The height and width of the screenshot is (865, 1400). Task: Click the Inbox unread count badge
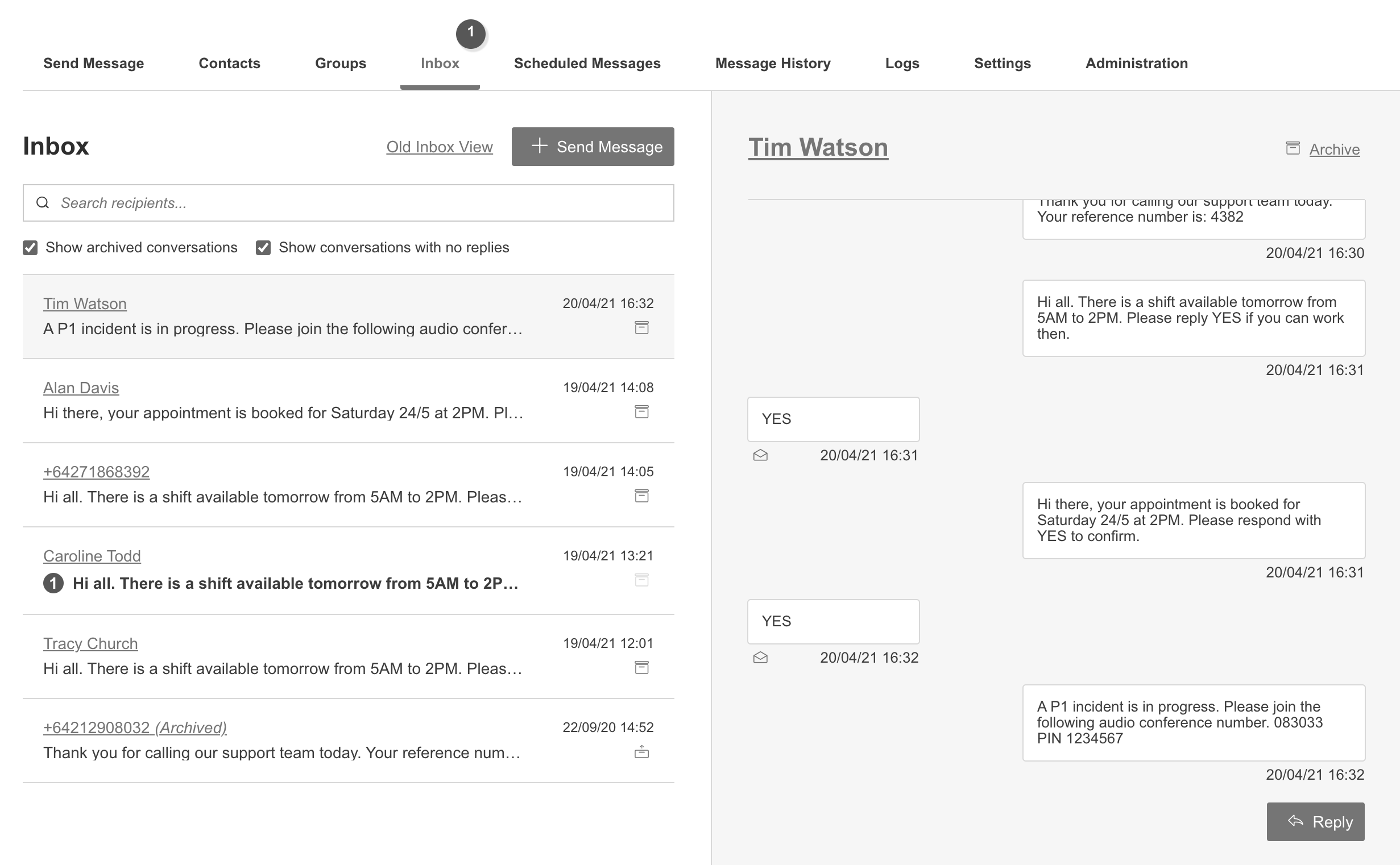tap(470, 33)
